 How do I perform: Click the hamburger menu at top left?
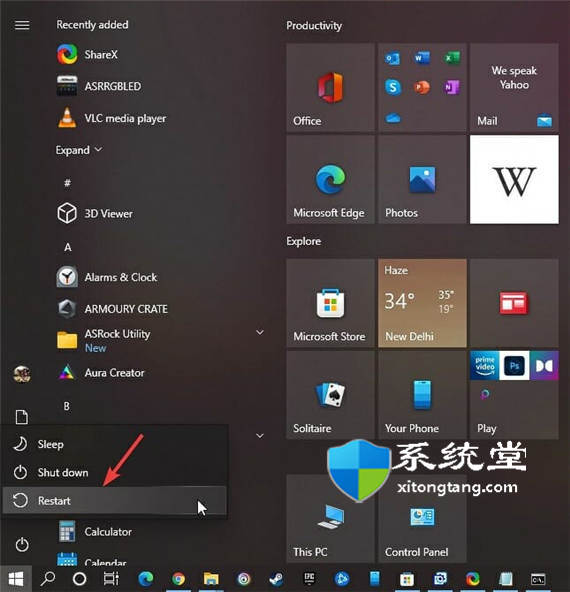[22, 25]
